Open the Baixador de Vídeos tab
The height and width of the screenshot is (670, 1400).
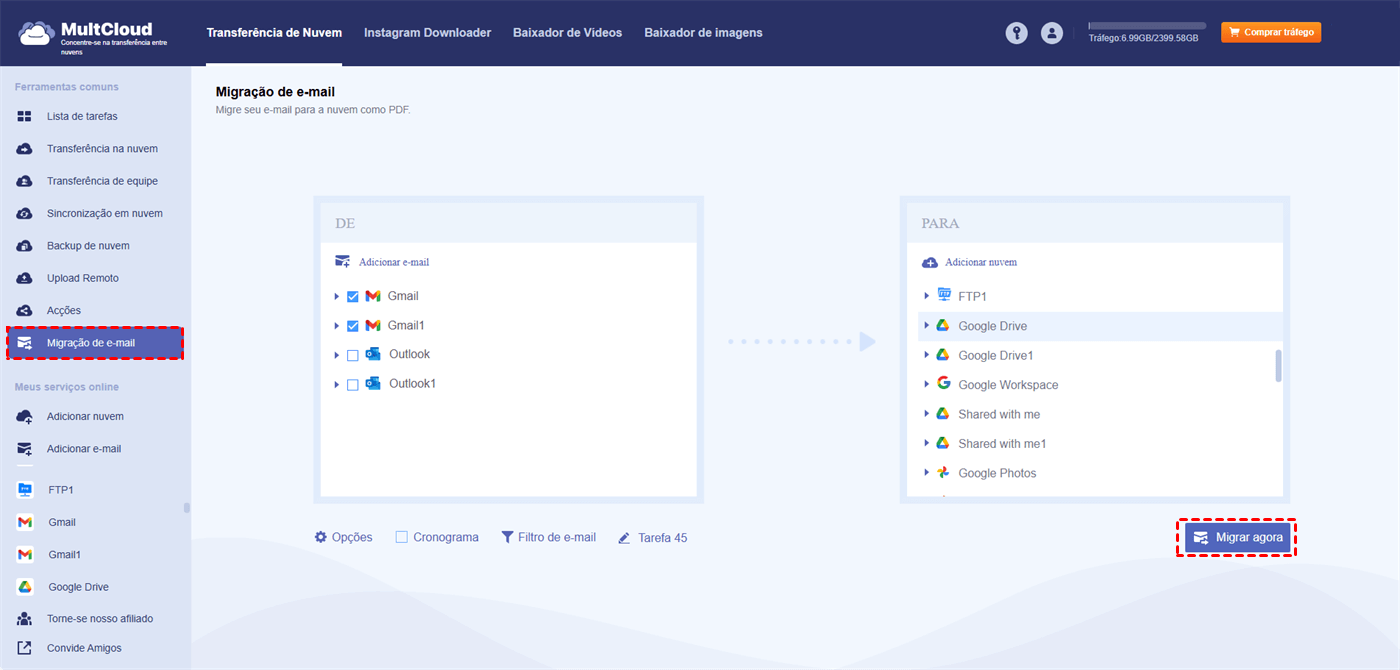click(567, 33)
